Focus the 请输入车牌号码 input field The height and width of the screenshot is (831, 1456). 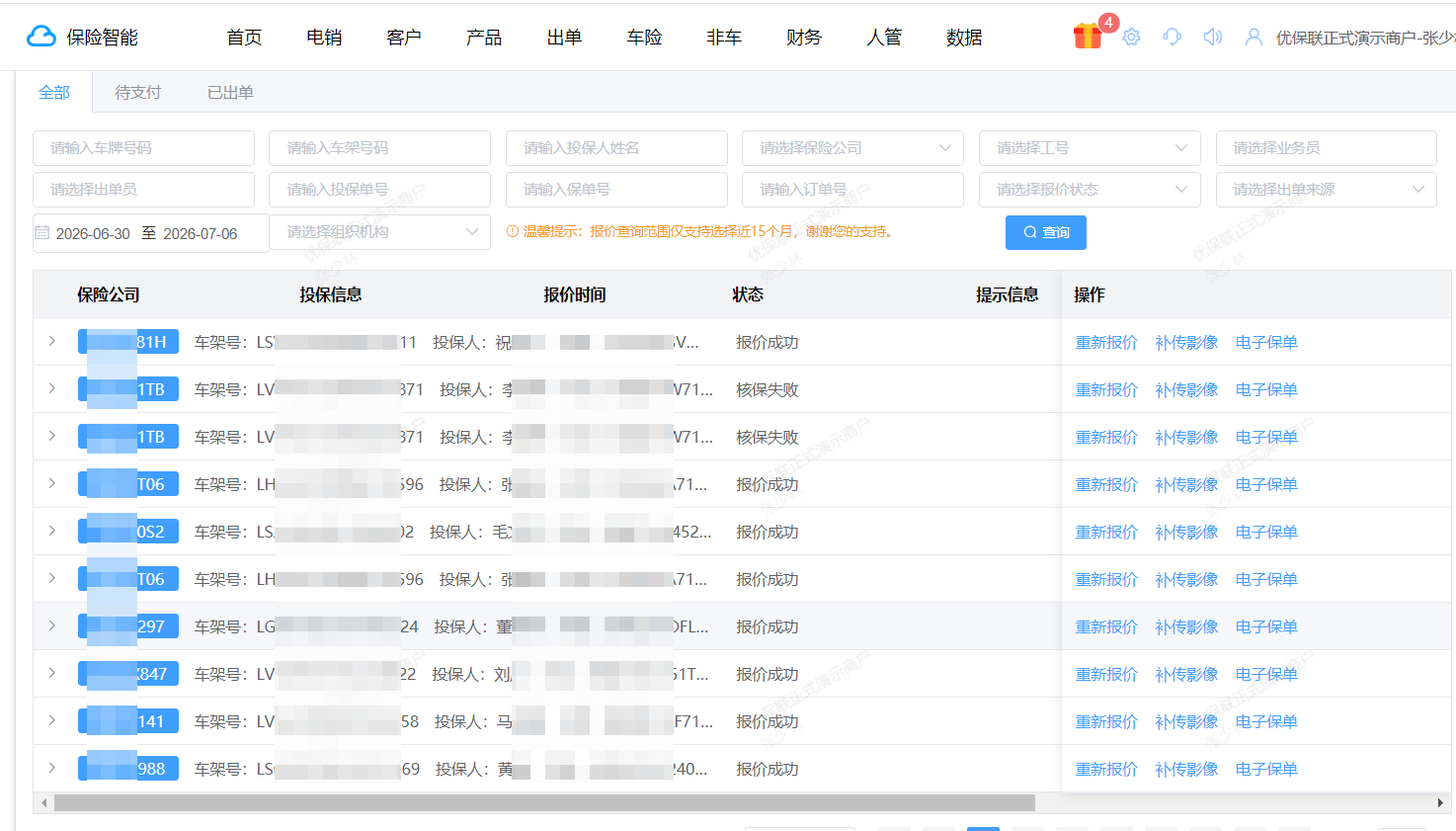pyautogui.click(x=143, y=148)
